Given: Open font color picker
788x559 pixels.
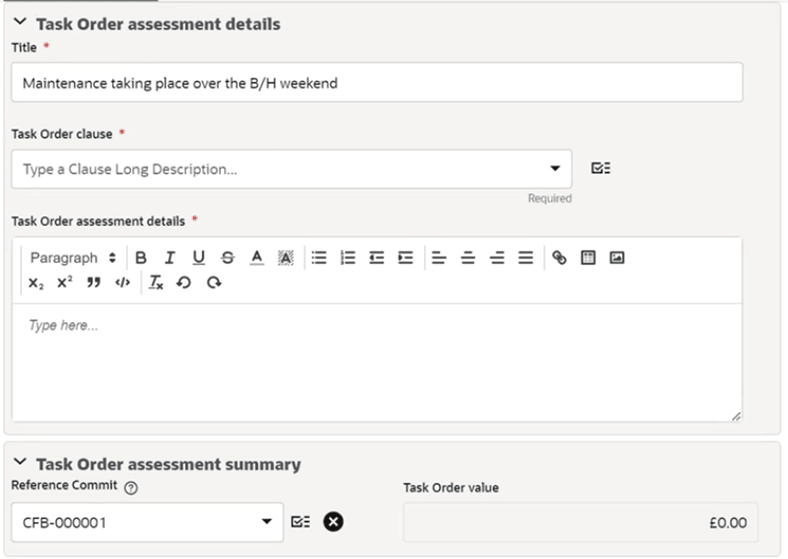Looking at the screenshot, I should click(x=257, y=258).
